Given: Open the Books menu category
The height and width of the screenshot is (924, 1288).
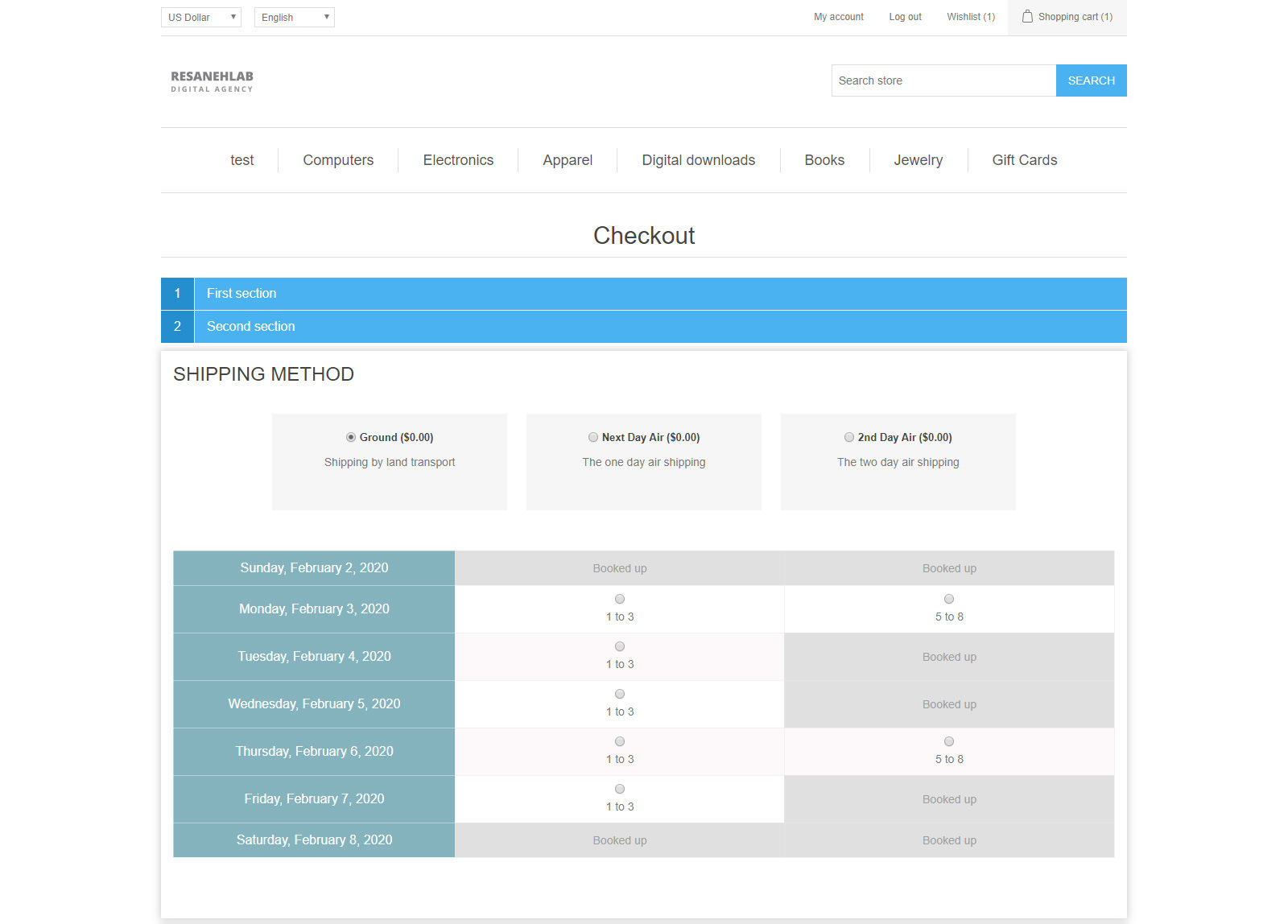Looking at the screenshot, I should 824,160.
